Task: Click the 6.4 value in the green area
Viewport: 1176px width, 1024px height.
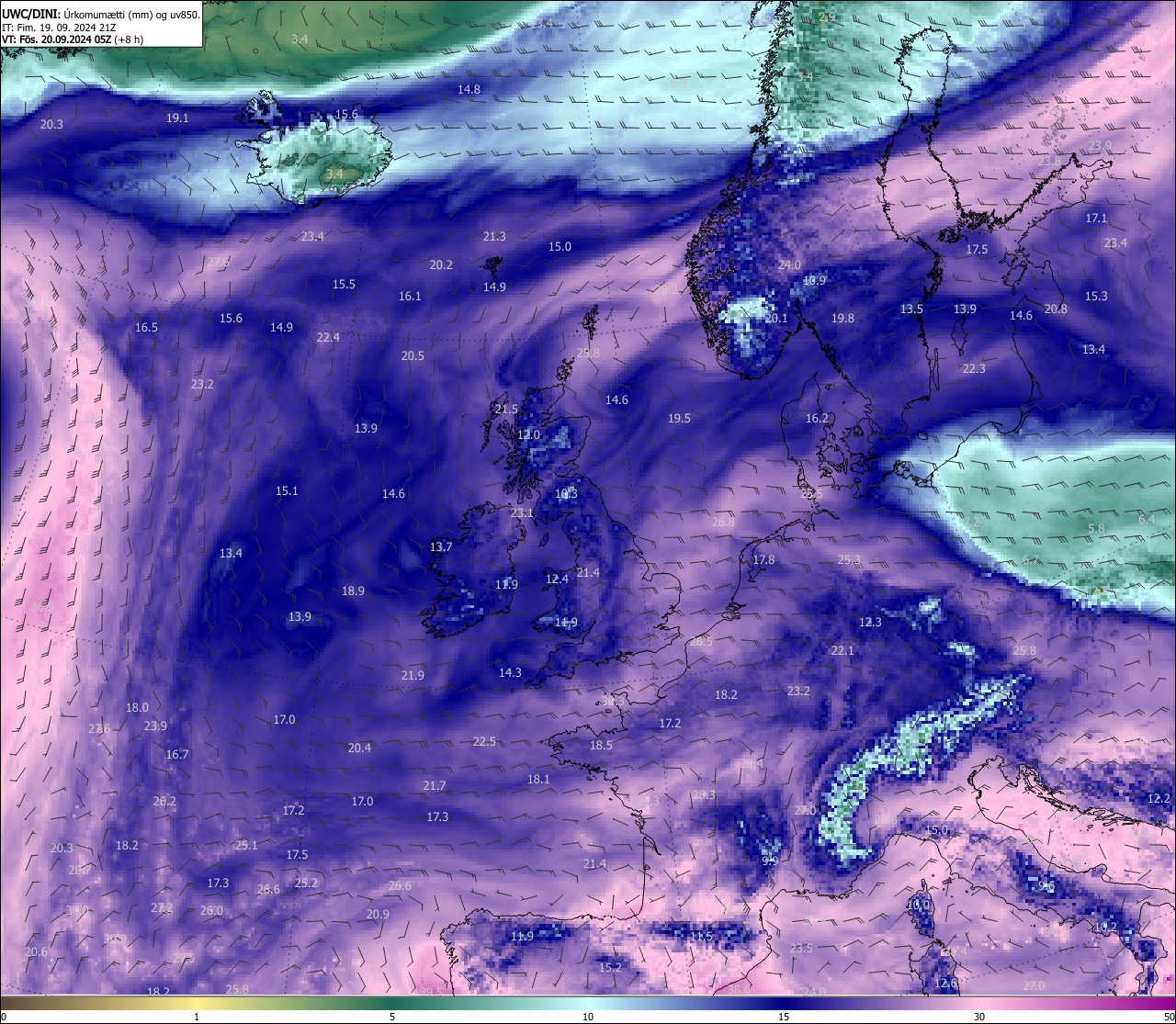Action: tap(1147, 520)
